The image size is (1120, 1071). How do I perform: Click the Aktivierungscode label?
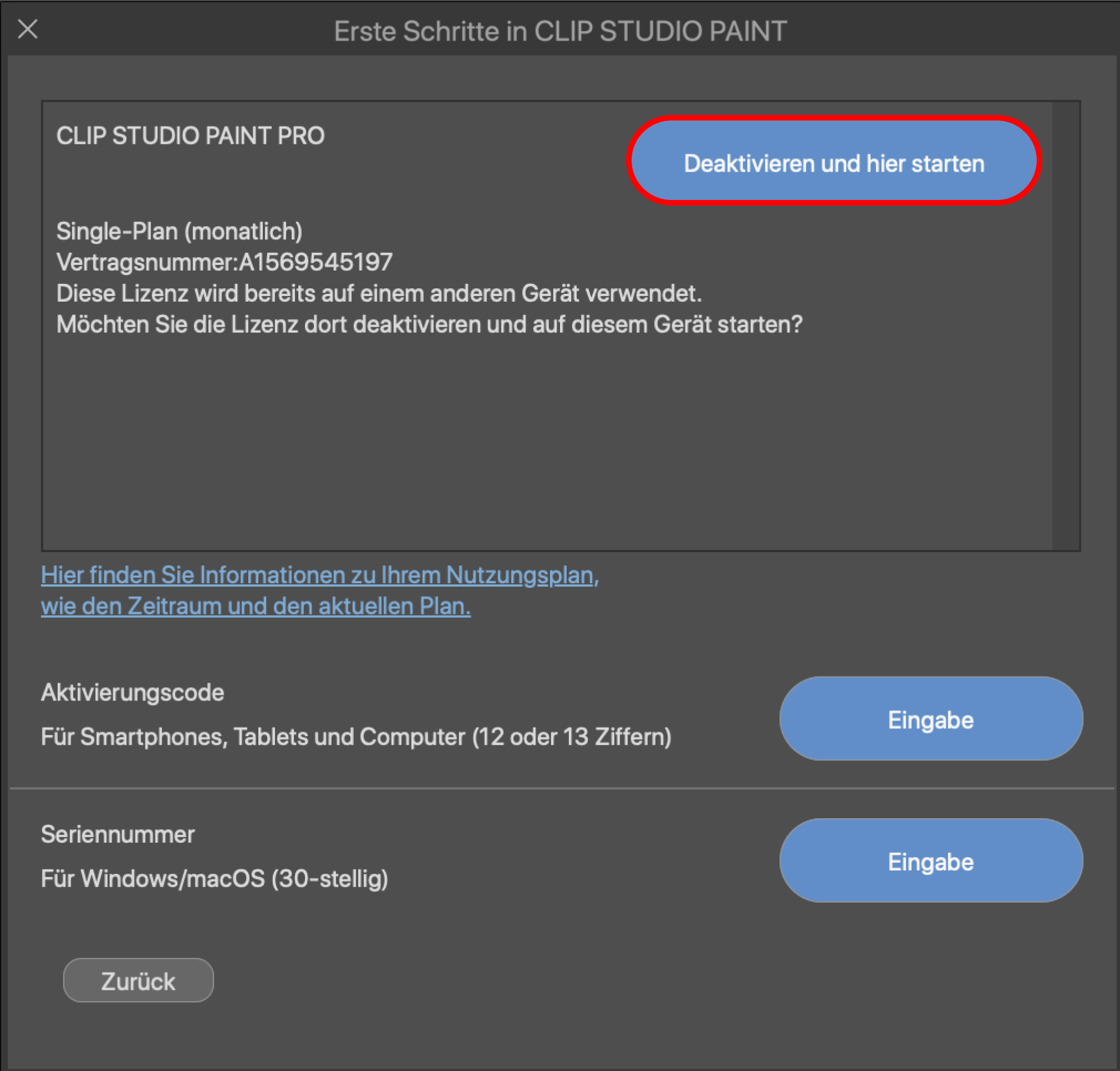coord(132,693)
